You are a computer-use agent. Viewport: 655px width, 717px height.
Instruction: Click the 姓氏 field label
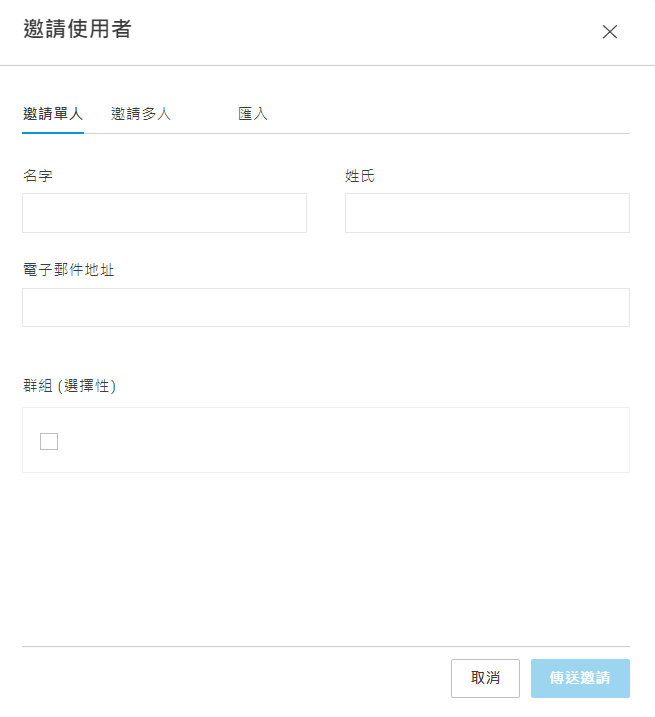tap(360, 176)
